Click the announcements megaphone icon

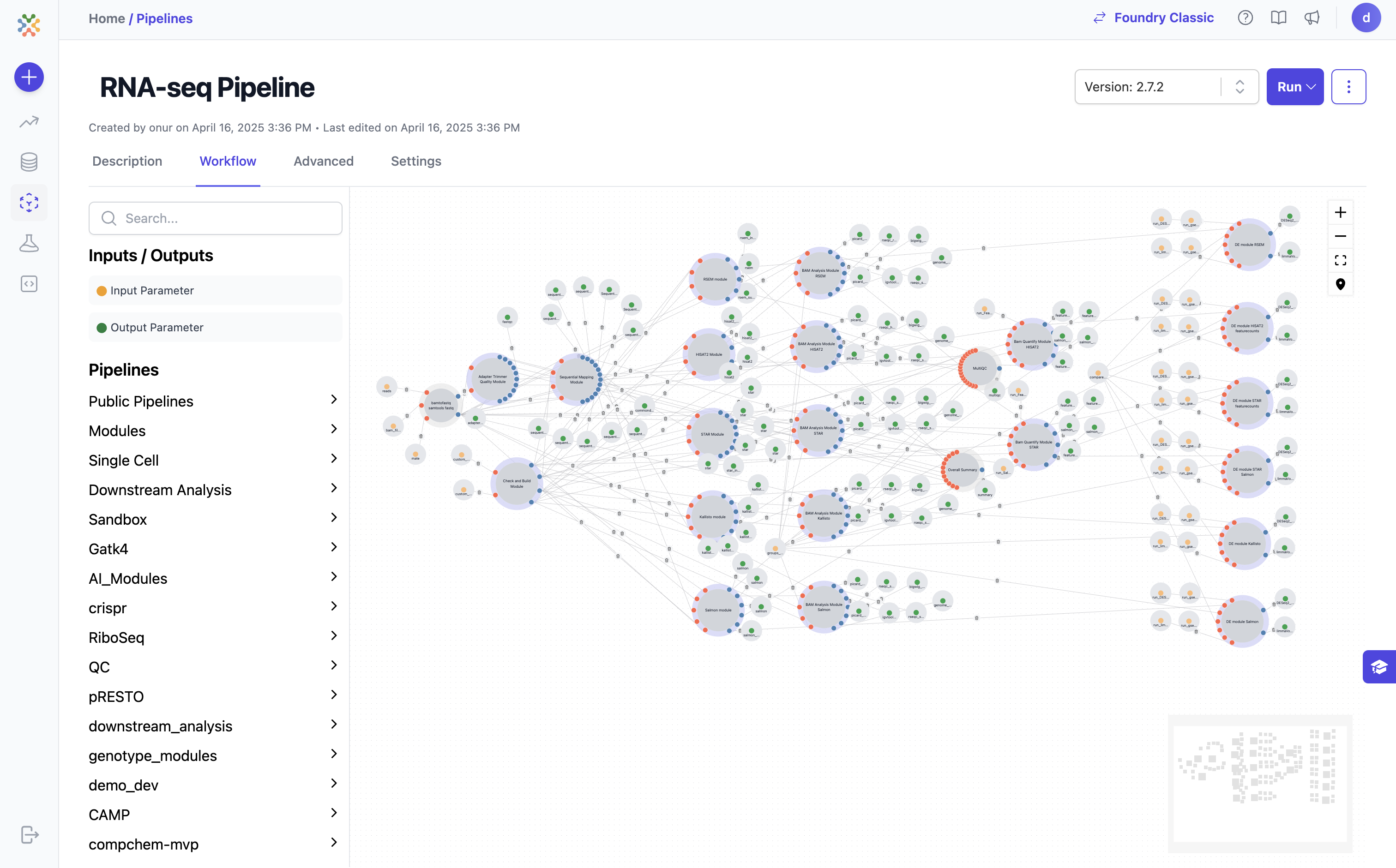[x=1312, y=18]
